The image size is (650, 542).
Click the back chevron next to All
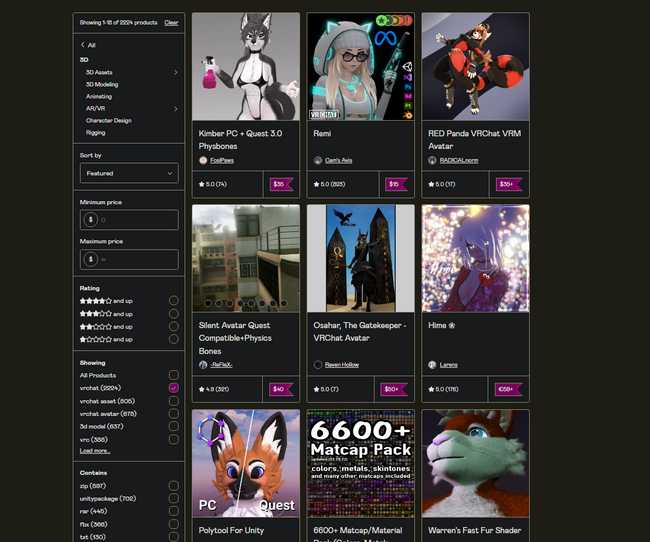(82, 45)
